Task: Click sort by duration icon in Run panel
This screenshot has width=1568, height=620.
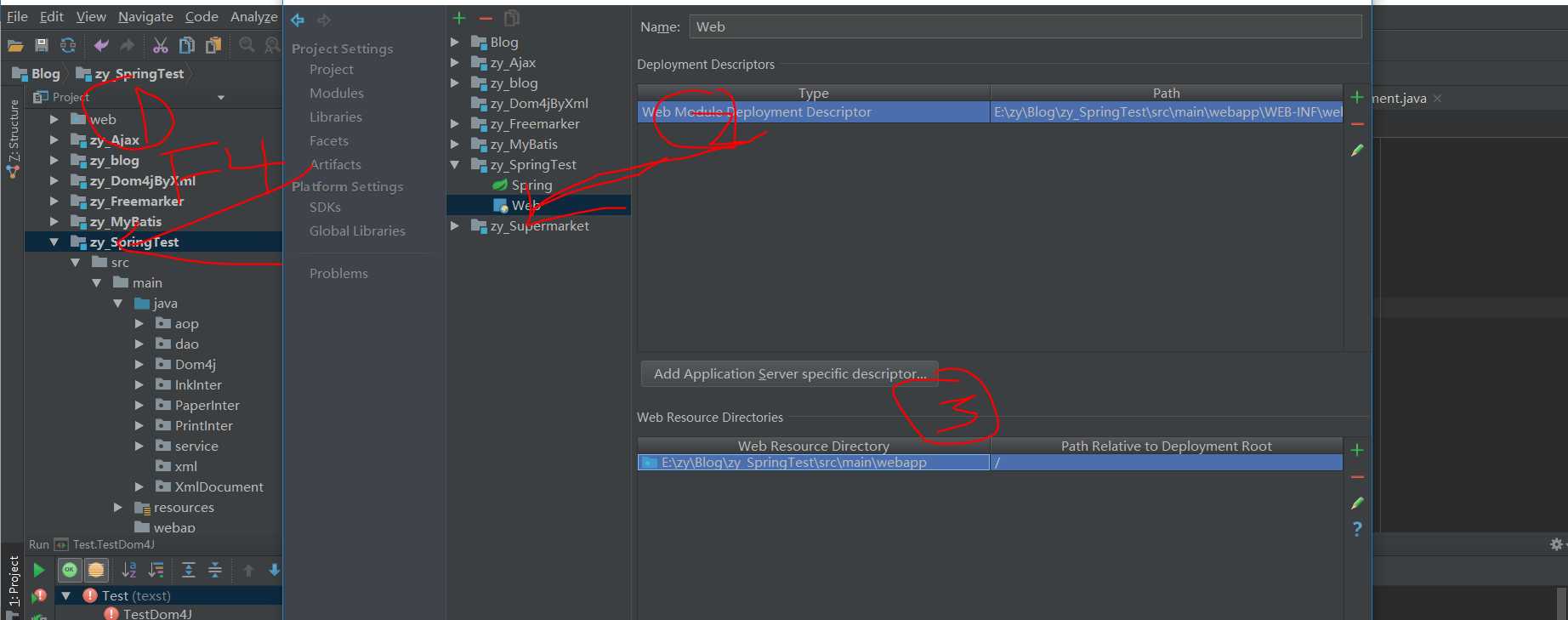Action: click(156, 570)
